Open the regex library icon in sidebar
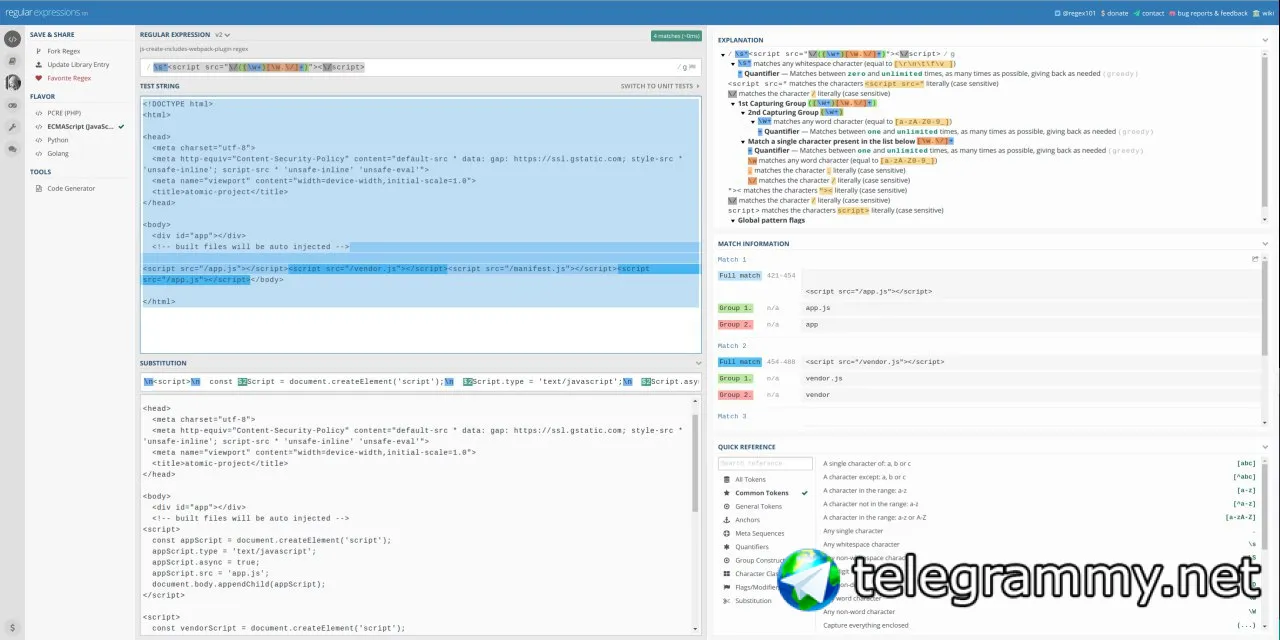 click(x=12, y=61)
